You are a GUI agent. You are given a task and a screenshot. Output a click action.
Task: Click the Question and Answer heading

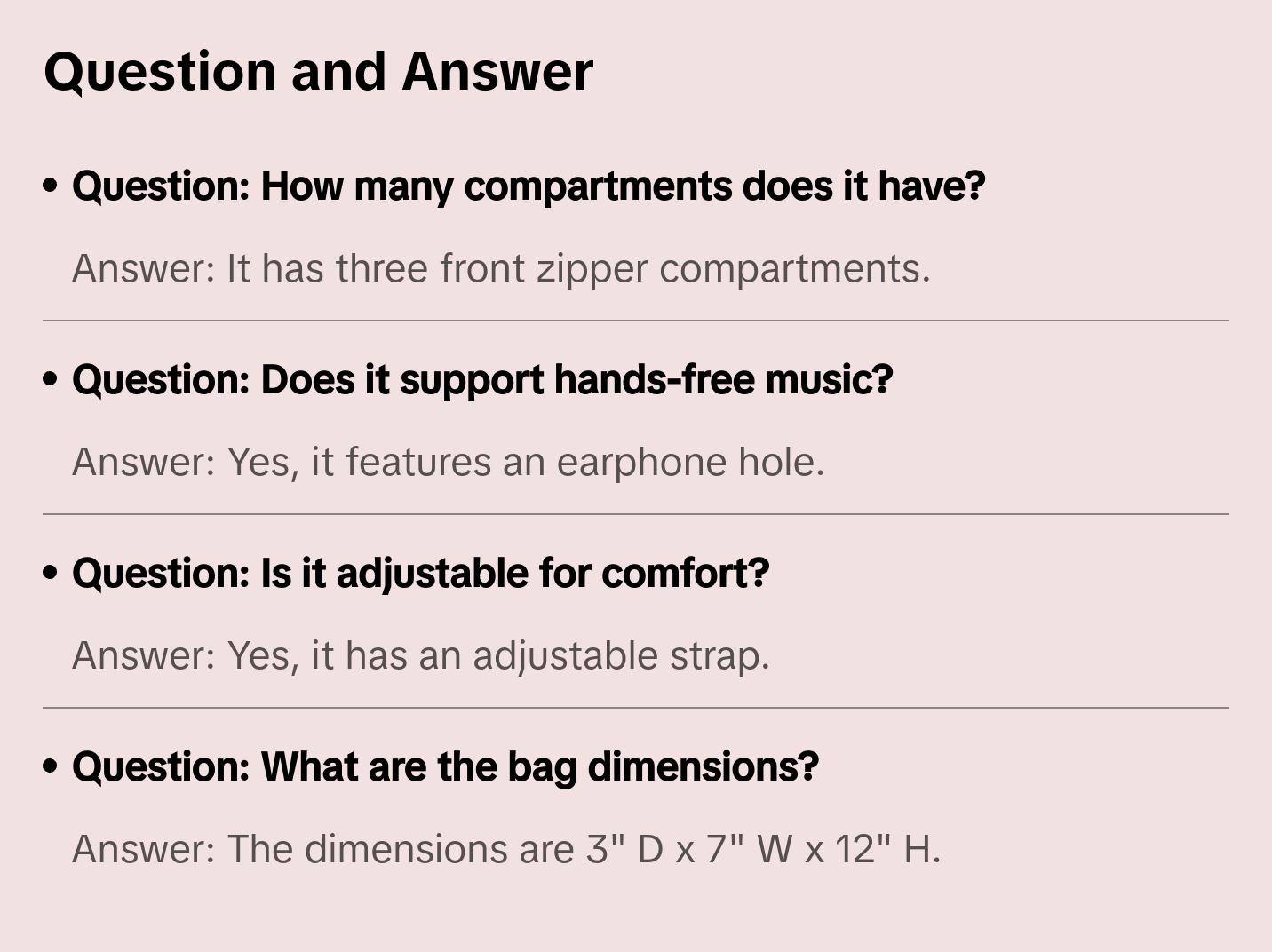pyautogui.click(x=318, y=71)
